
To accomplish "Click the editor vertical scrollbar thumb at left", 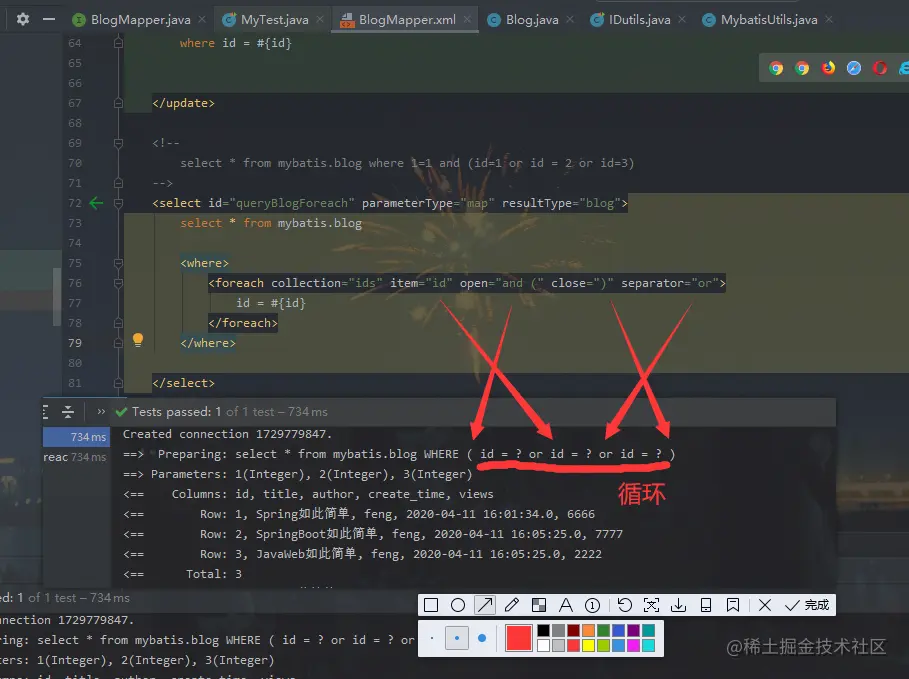I will (x=57, y=297).
